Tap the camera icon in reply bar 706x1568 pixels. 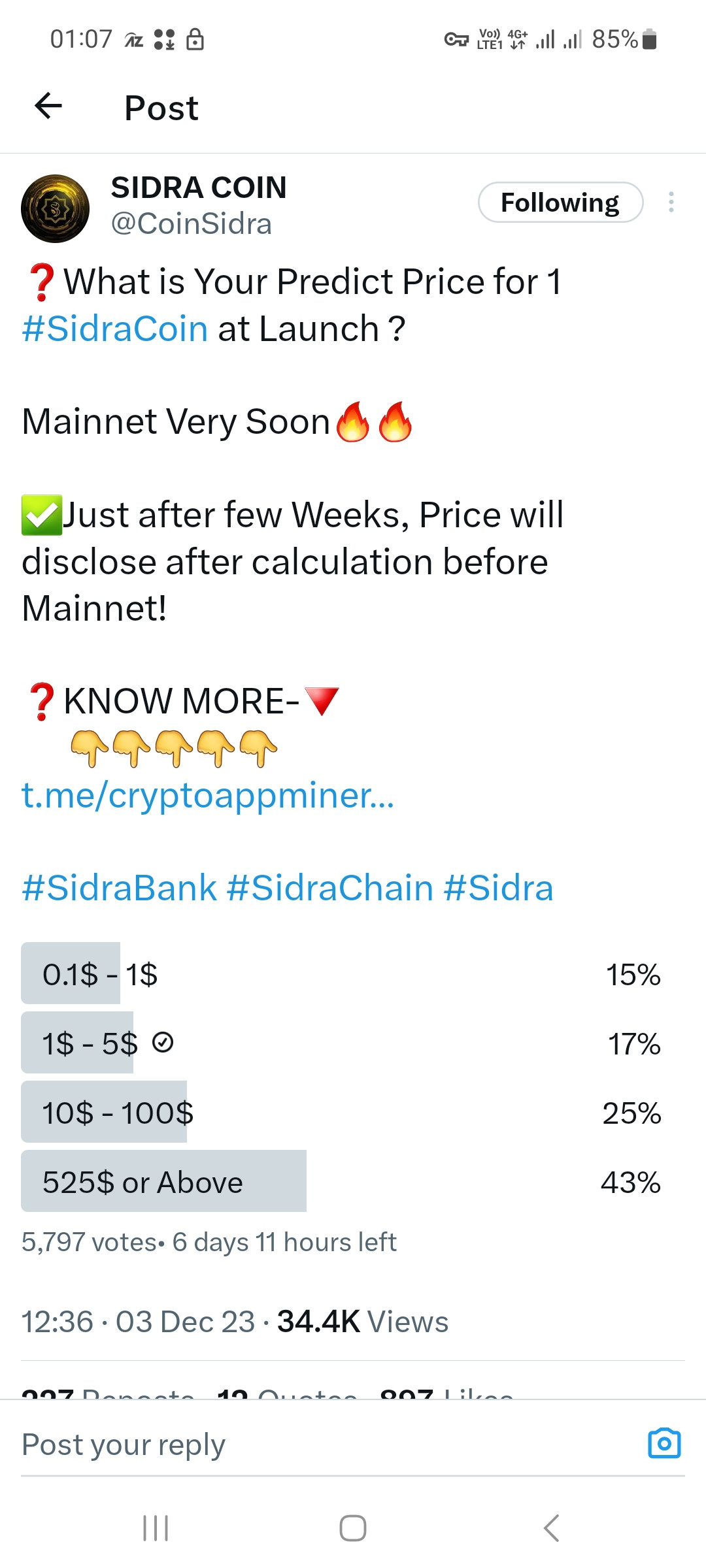[x=664, y=1443]
